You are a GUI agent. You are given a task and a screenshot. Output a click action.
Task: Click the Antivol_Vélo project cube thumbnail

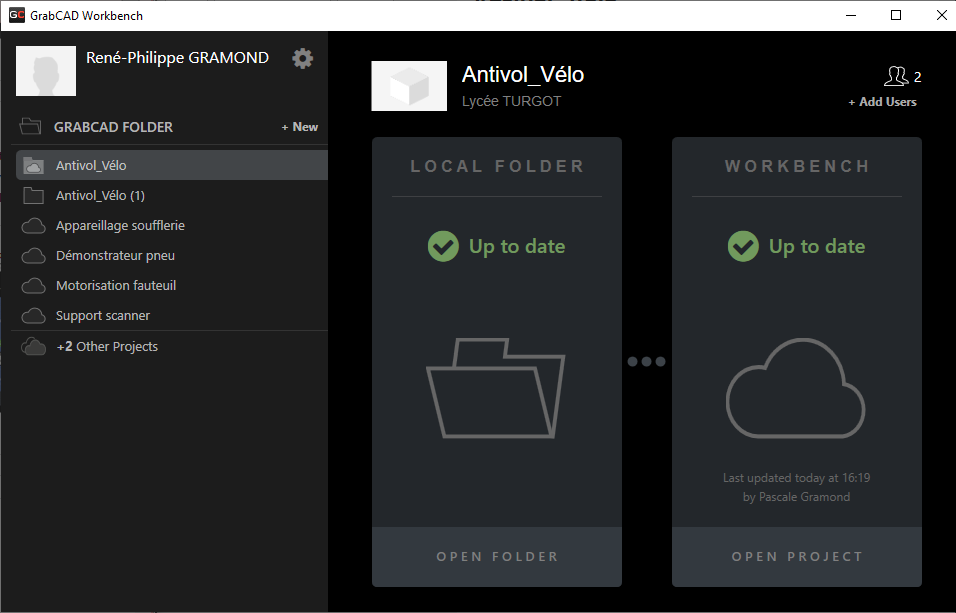click(409, 86)
